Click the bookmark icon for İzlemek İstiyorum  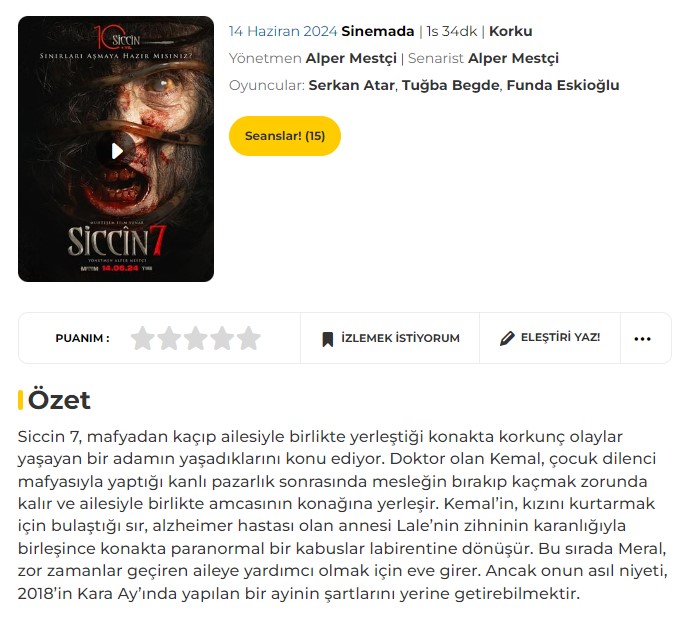pos(328,339)
